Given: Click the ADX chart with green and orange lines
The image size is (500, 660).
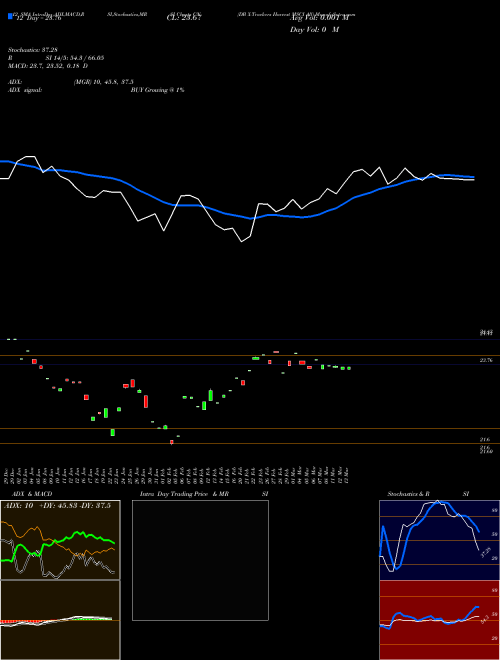Looking at the screenshot, I should pos(60,540).
